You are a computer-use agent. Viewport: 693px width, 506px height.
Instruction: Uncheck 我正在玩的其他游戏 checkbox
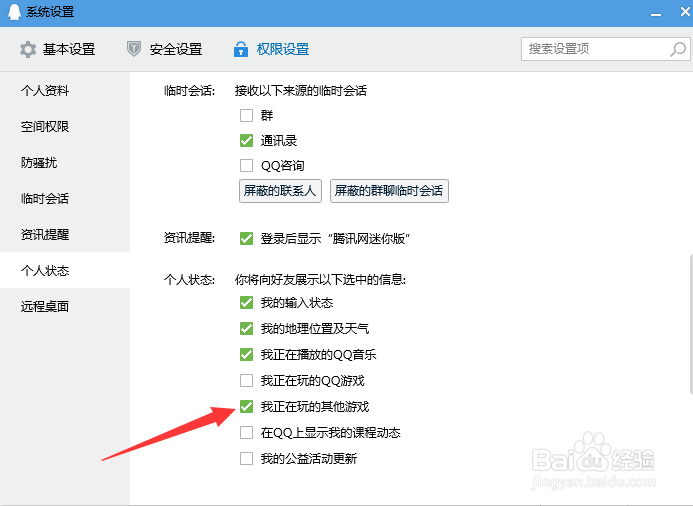click(246, 406)
